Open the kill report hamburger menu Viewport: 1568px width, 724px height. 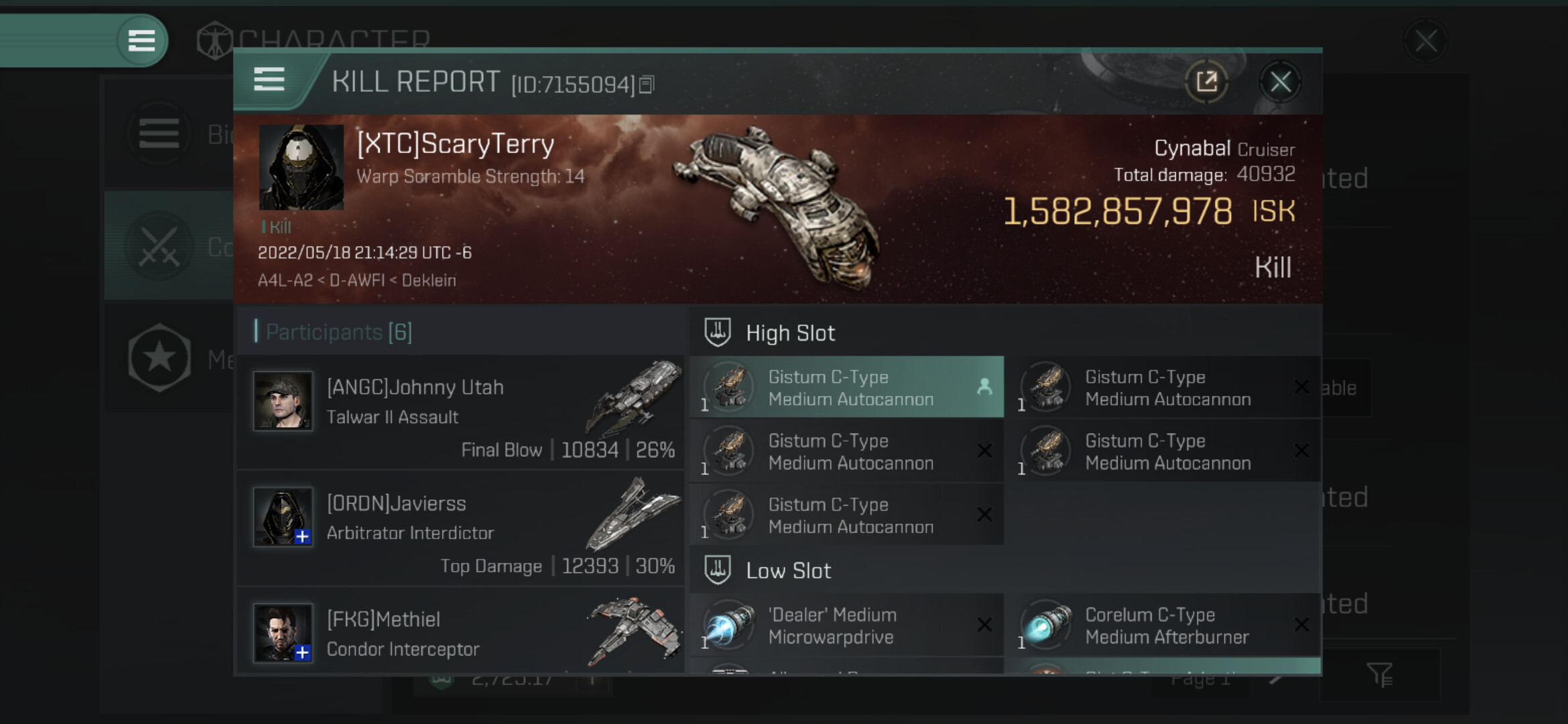tap(269, 79)
